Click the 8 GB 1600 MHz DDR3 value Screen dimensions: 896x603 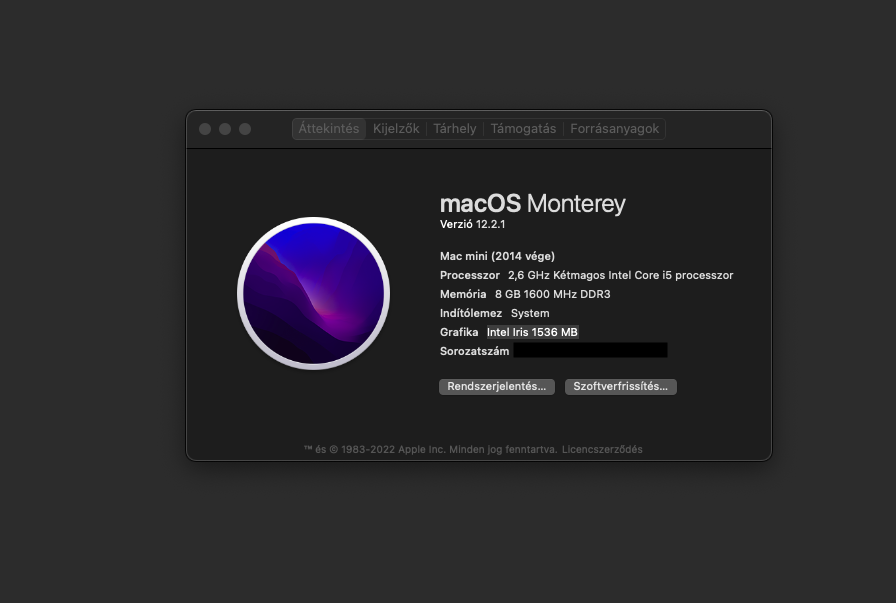tap(553, 294)
